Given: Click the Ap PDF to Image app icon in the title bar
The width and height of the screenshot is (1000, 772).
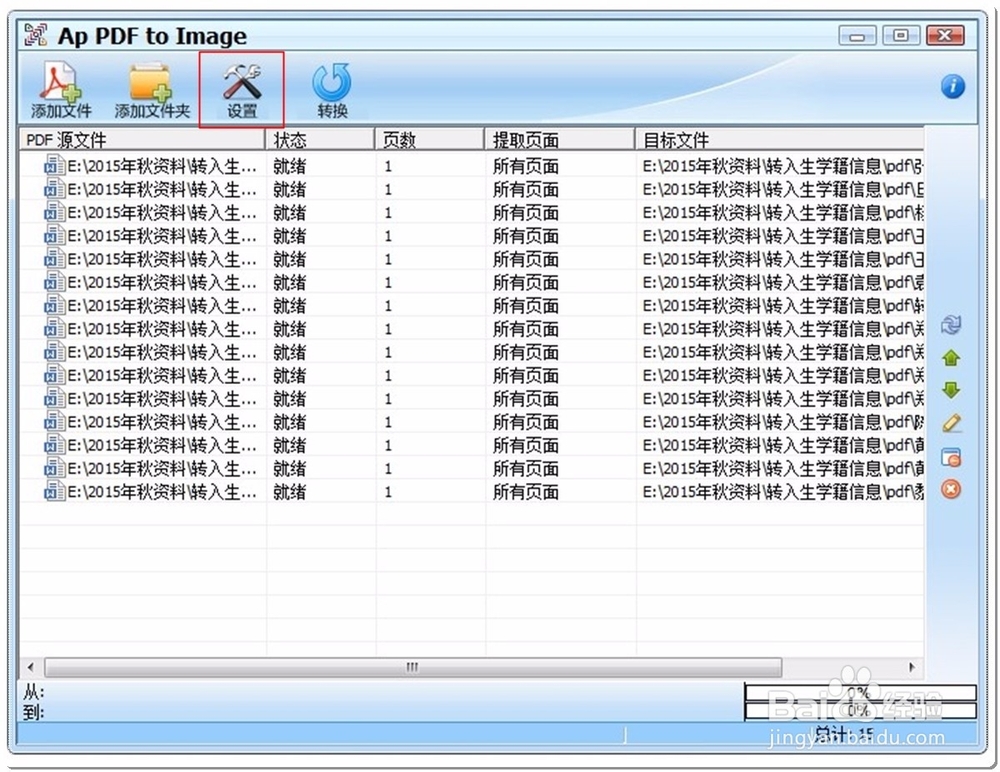Looking at the screenshot, I should pyautogui.click(x=36, y=34).
